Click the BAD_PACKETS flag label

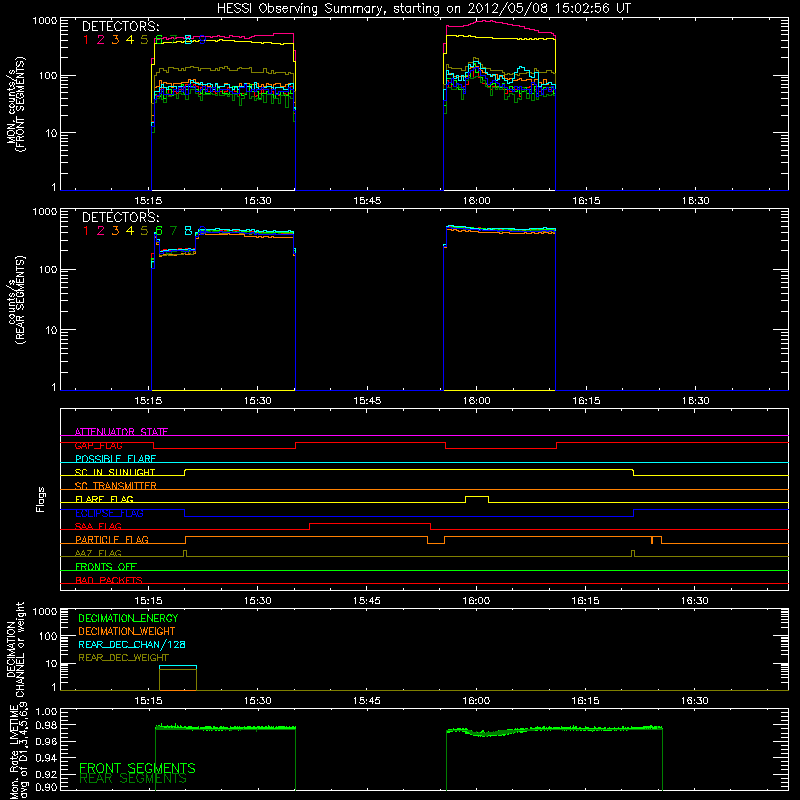[109, 580]
